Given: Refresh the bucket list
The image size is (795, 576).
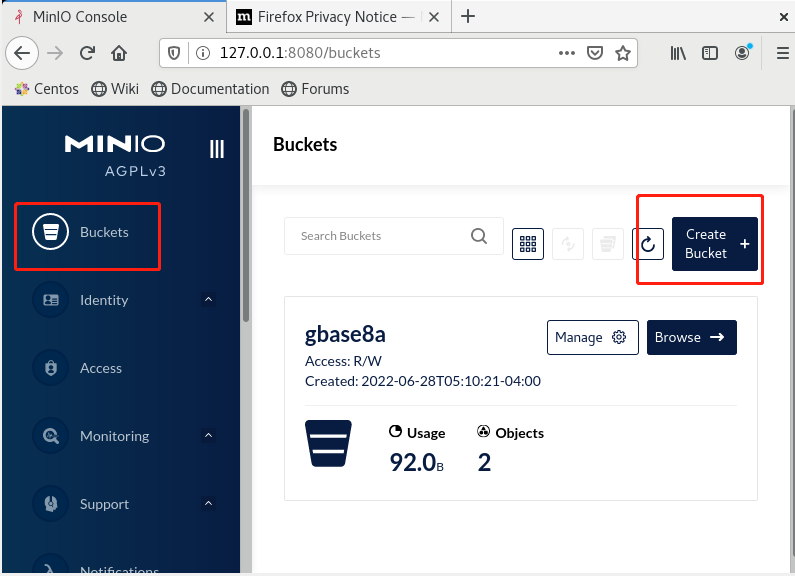Looking at the screenshot, I should 648,244.
